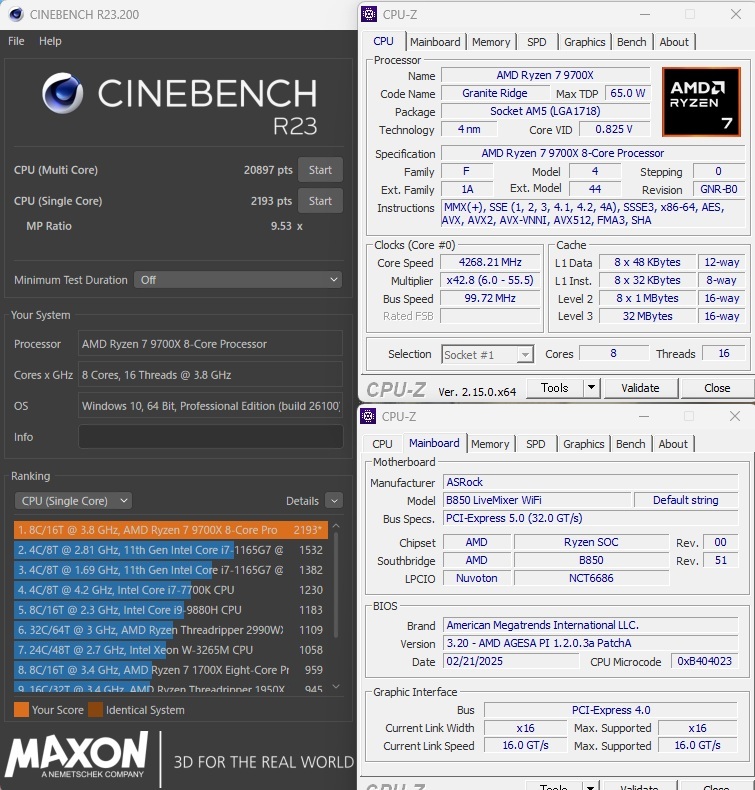
Task: Click the ranking list scroll up arrow
Action: pyautogui.click(x=336, y=526)
